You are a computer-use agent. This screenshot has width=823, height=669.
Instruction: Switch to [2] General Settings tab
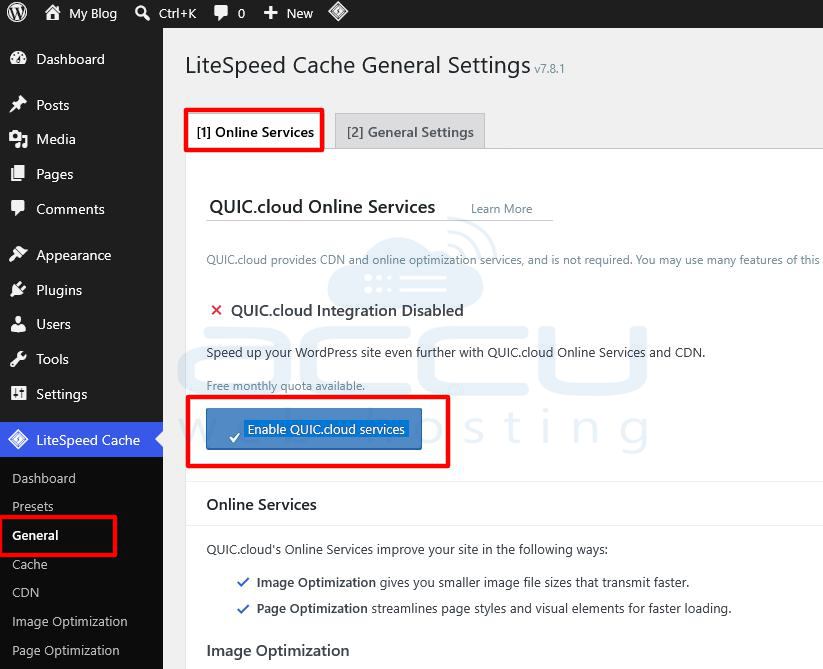click(410, 131)
